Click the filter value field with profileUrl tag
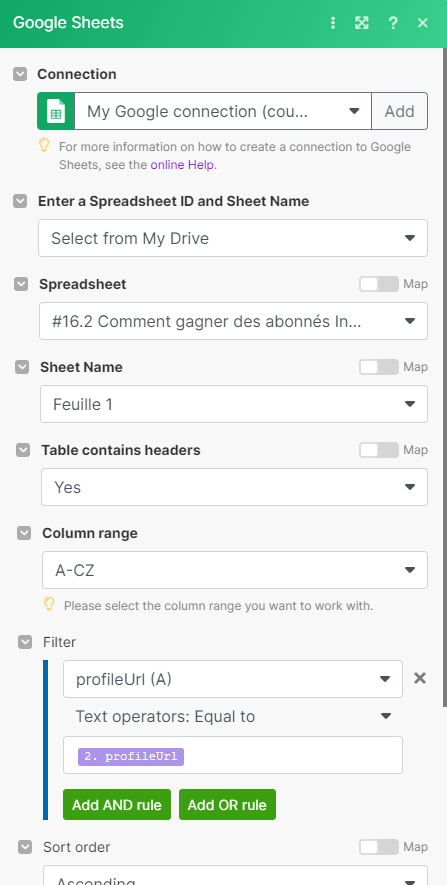Screen dimensions: 447x885 click(233, 755)
